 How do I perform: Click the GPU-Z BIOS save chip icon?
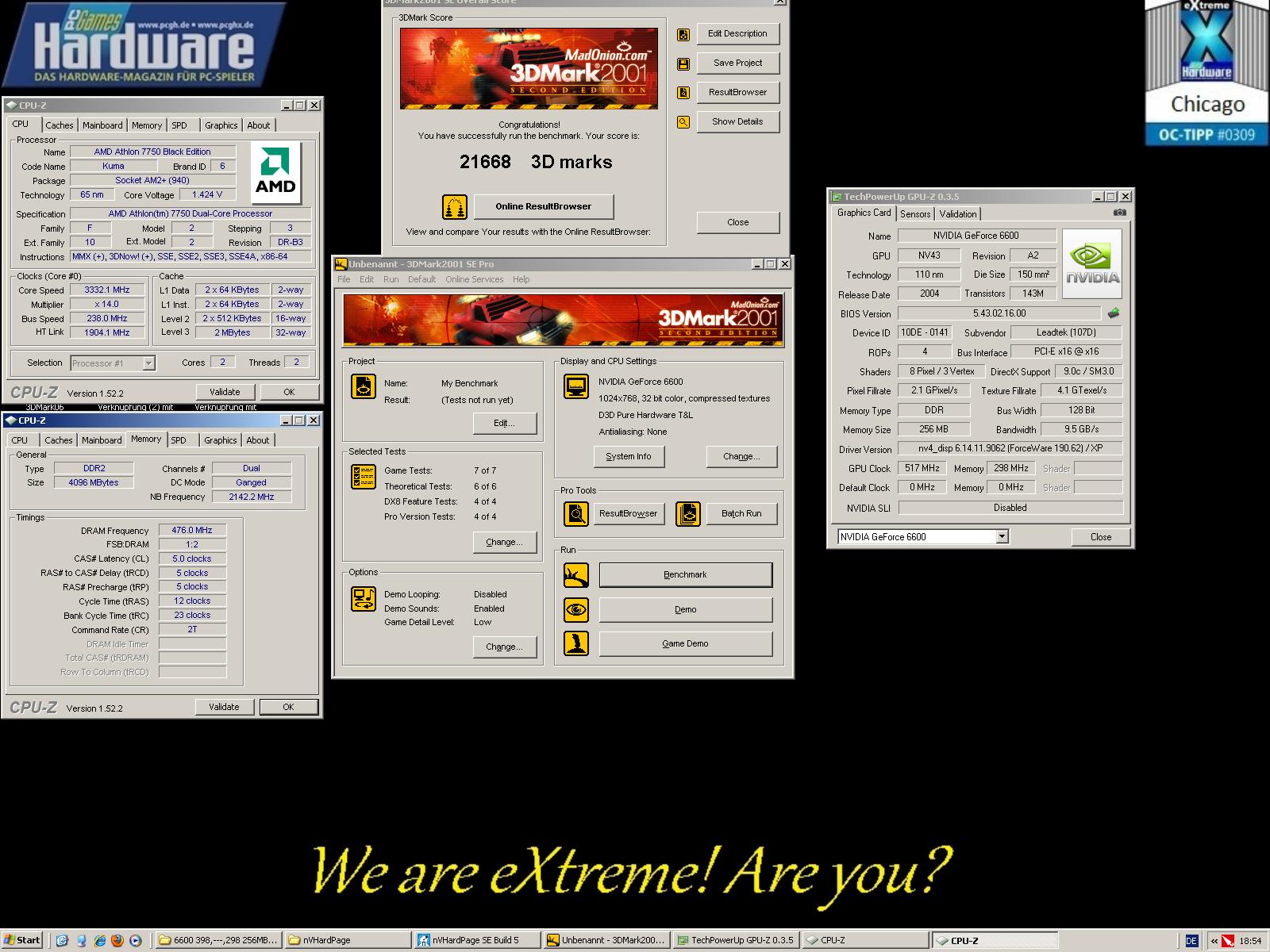[x=1114, y=313]
